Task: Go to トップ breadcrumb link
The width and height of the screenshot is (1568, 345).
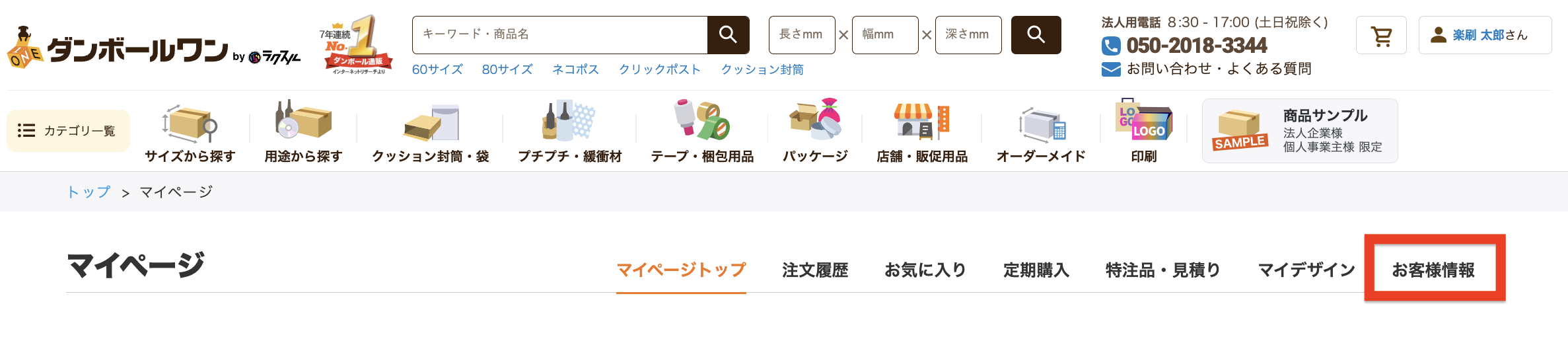Action: tap(89, 192)
